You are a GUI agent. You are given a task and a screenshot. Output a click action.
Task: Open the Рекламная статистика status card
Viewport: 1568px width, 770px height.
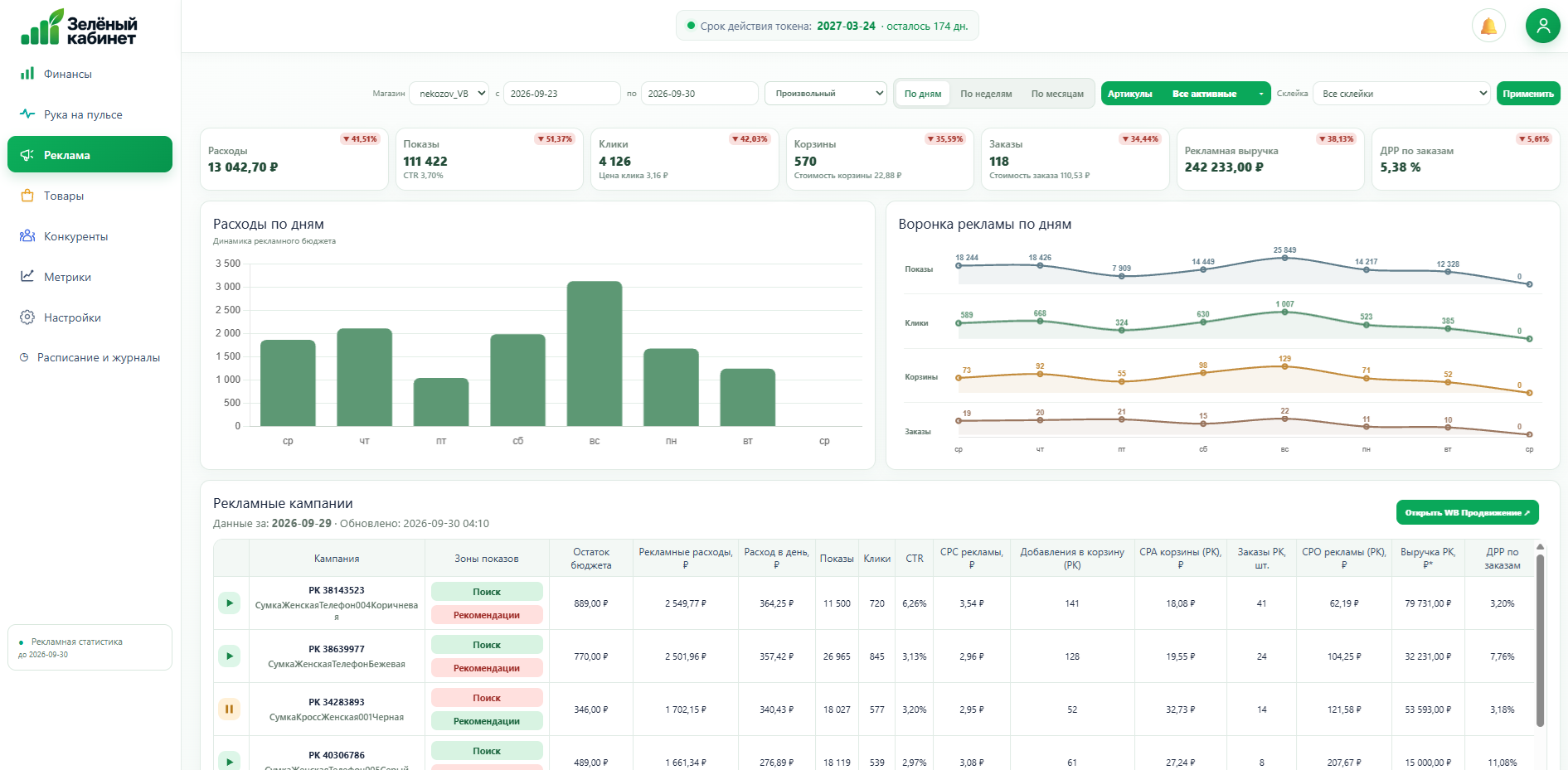[90, 647]
